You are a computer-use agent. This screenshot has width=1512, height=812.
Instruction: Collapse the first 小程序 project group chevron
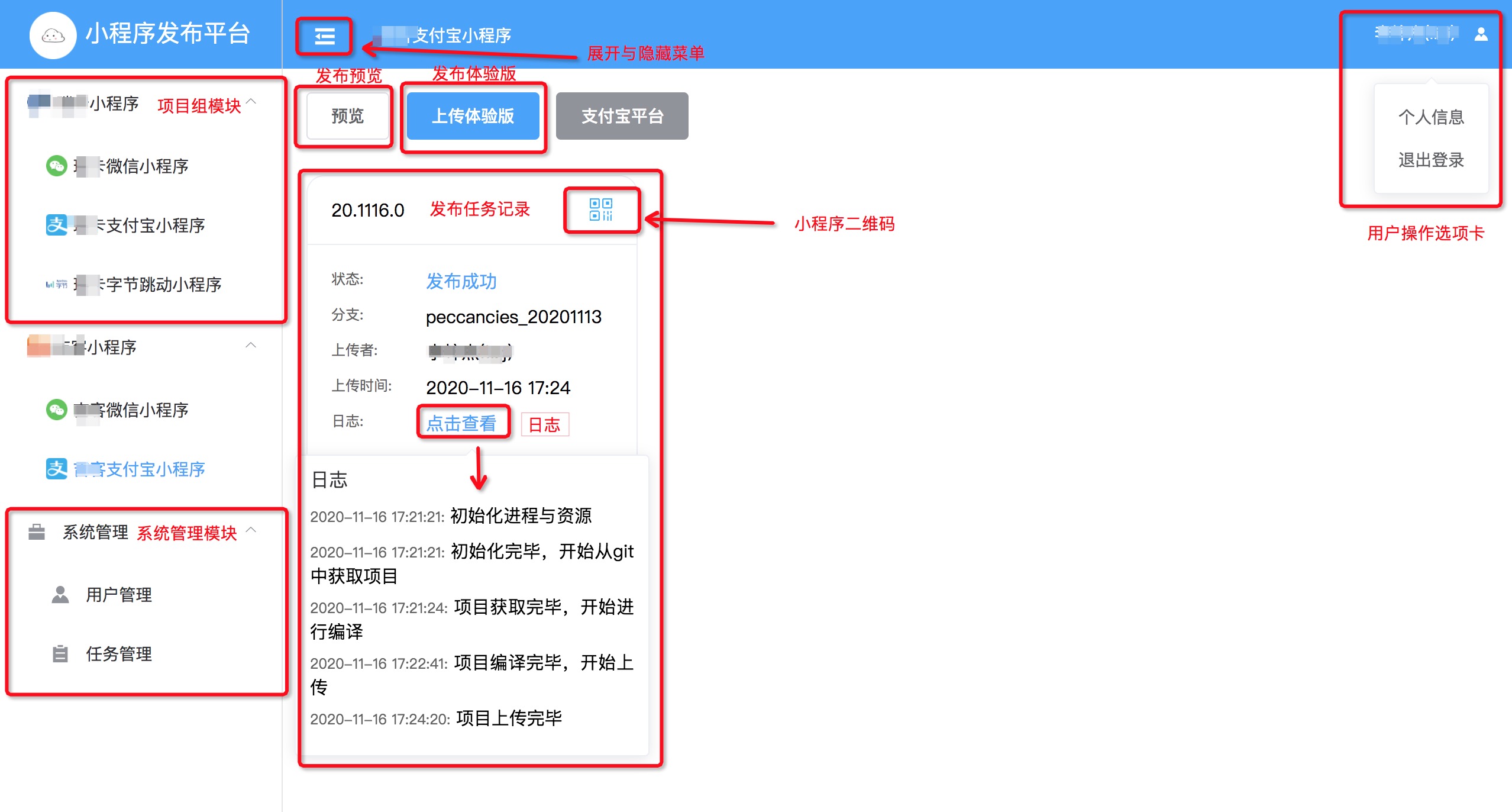(251, 102)
